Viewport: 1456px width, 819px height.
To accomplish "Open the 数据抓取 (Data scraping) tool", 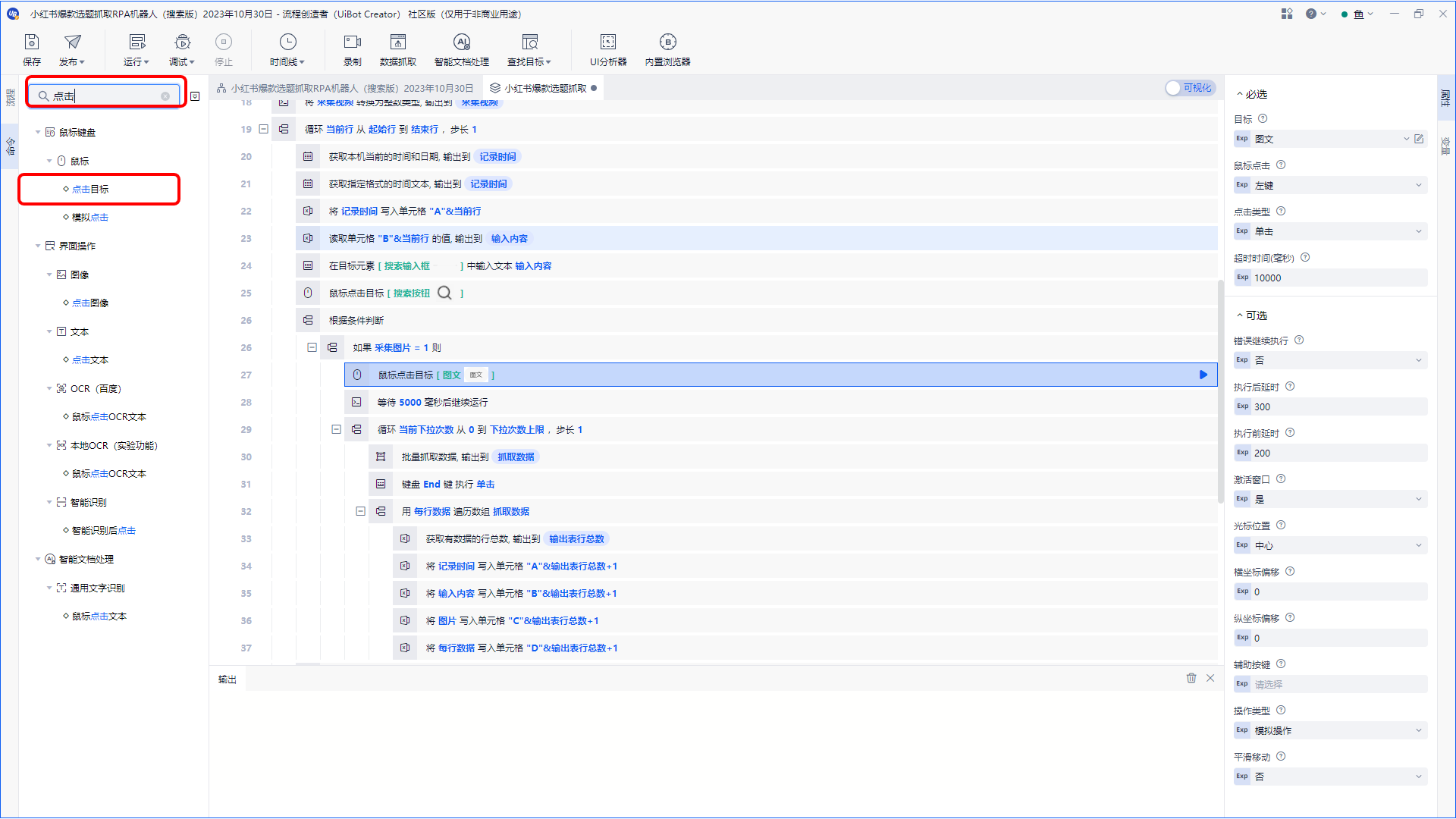I will 398,50.
